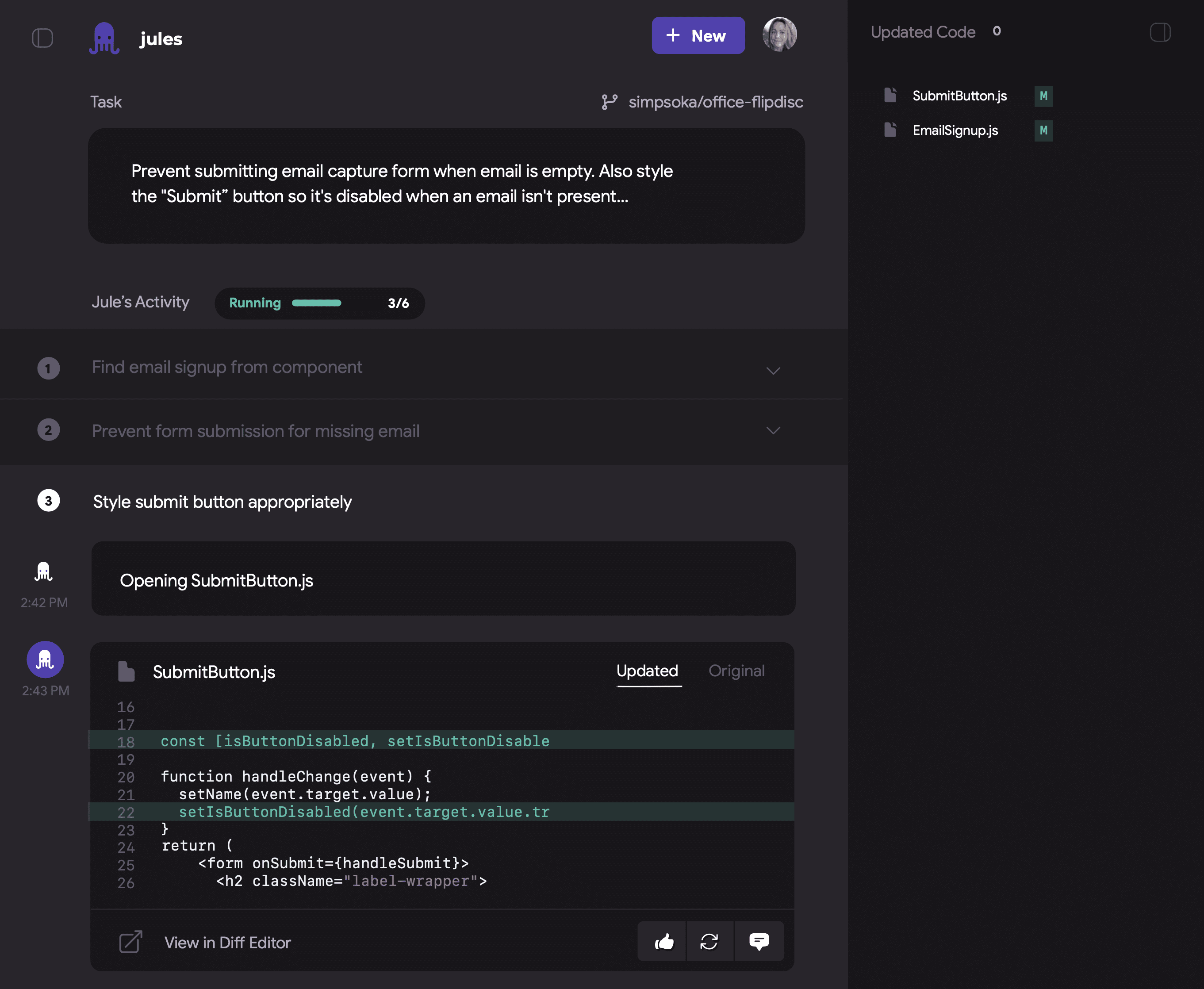Click the thumbs up feedback icon

[x=664, y=942]
